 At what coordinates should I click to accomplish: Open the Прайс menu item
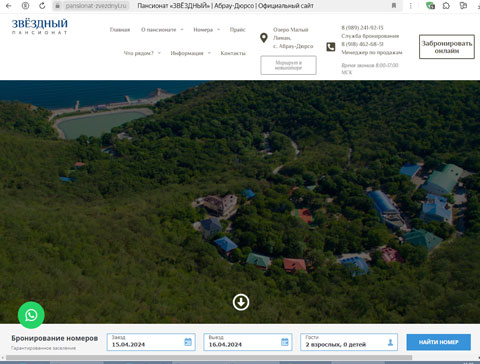coord(237,30)
